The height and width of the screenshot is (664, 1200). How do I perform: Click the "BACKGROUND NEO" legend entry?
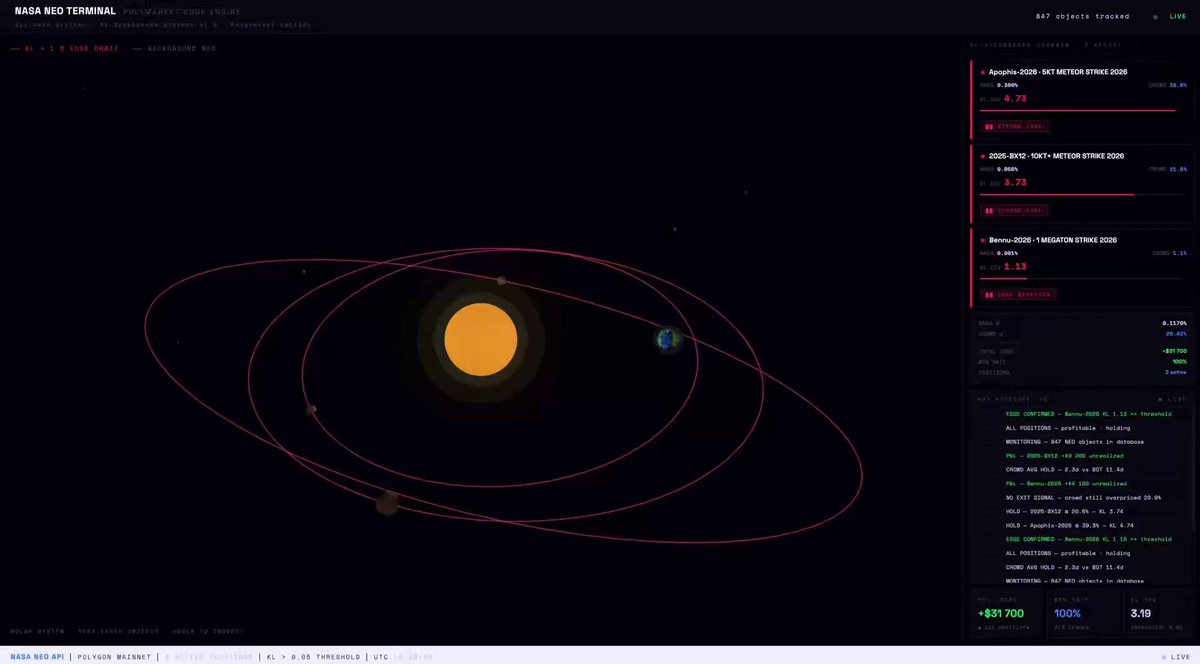[174, 48]
